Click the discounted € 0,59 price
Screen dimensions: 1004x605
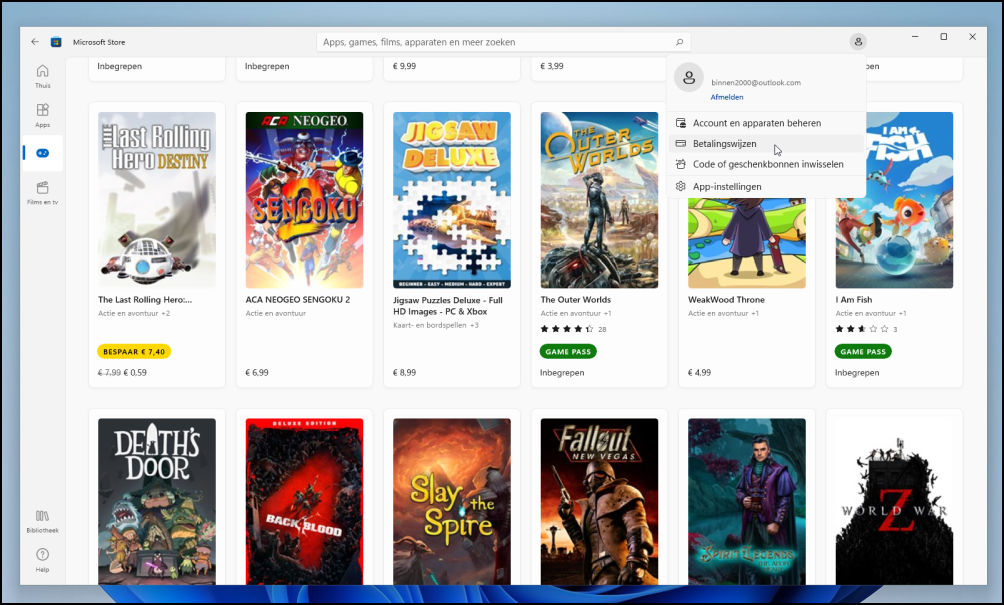pos(134,373)
